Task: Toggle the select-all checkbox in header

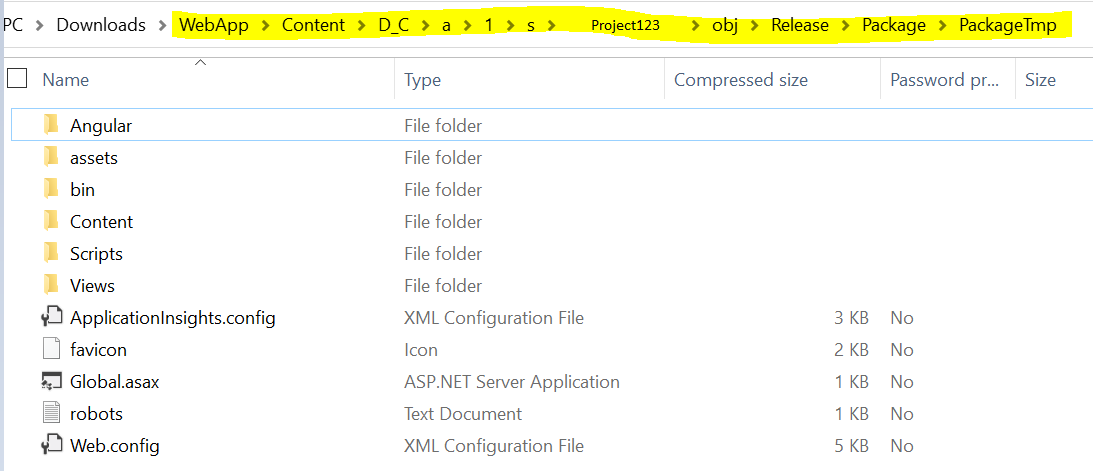Action: (17, 79)
